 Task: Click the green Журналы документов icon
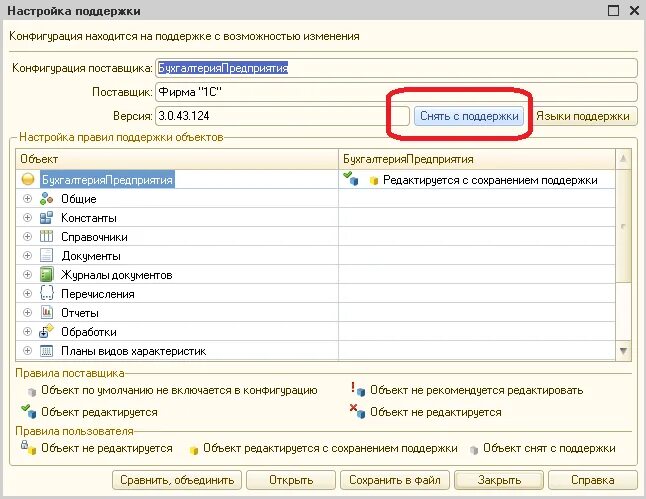coord(47,274)
